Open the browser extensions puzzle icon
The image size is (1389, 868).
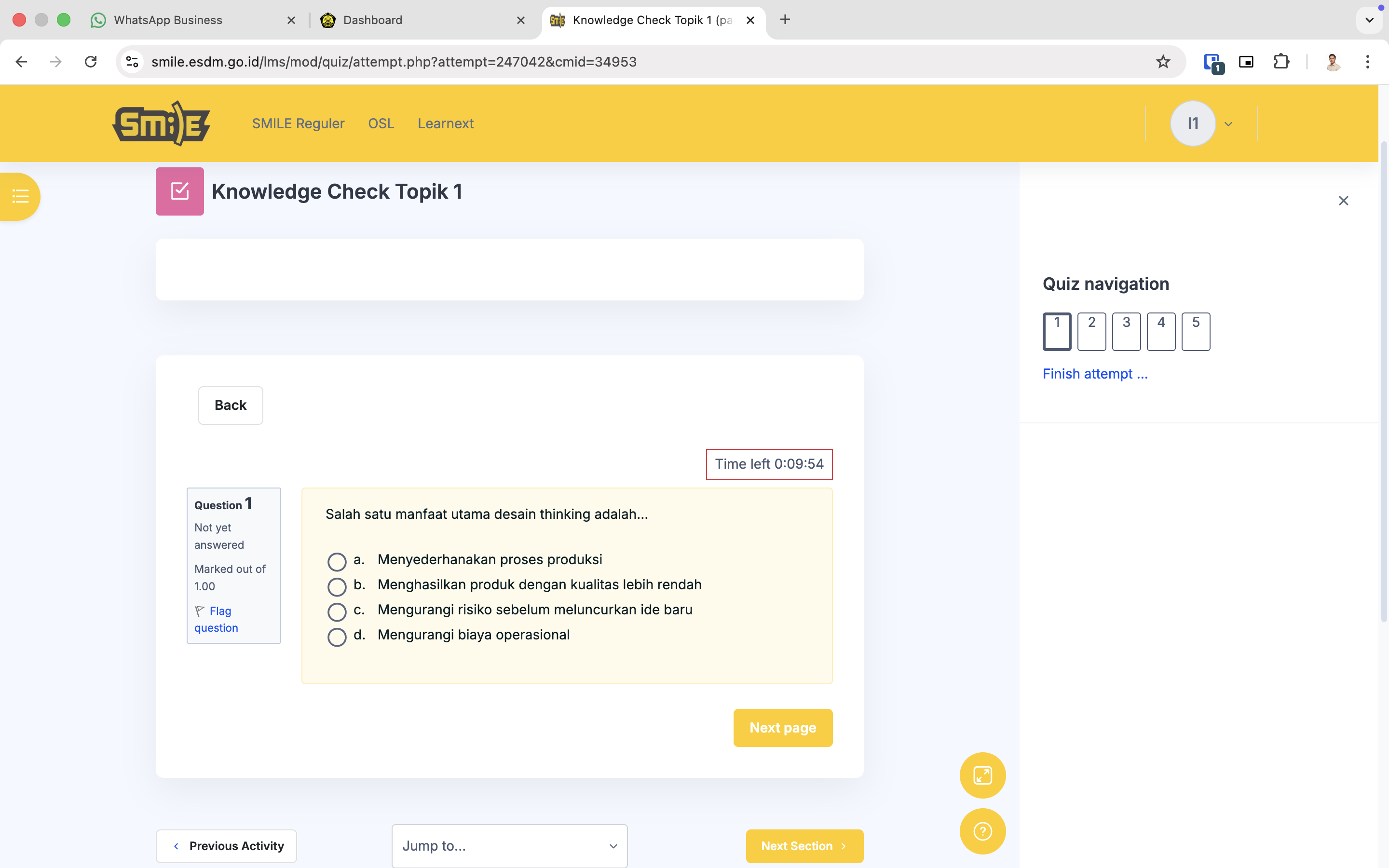click(1281, 61)
